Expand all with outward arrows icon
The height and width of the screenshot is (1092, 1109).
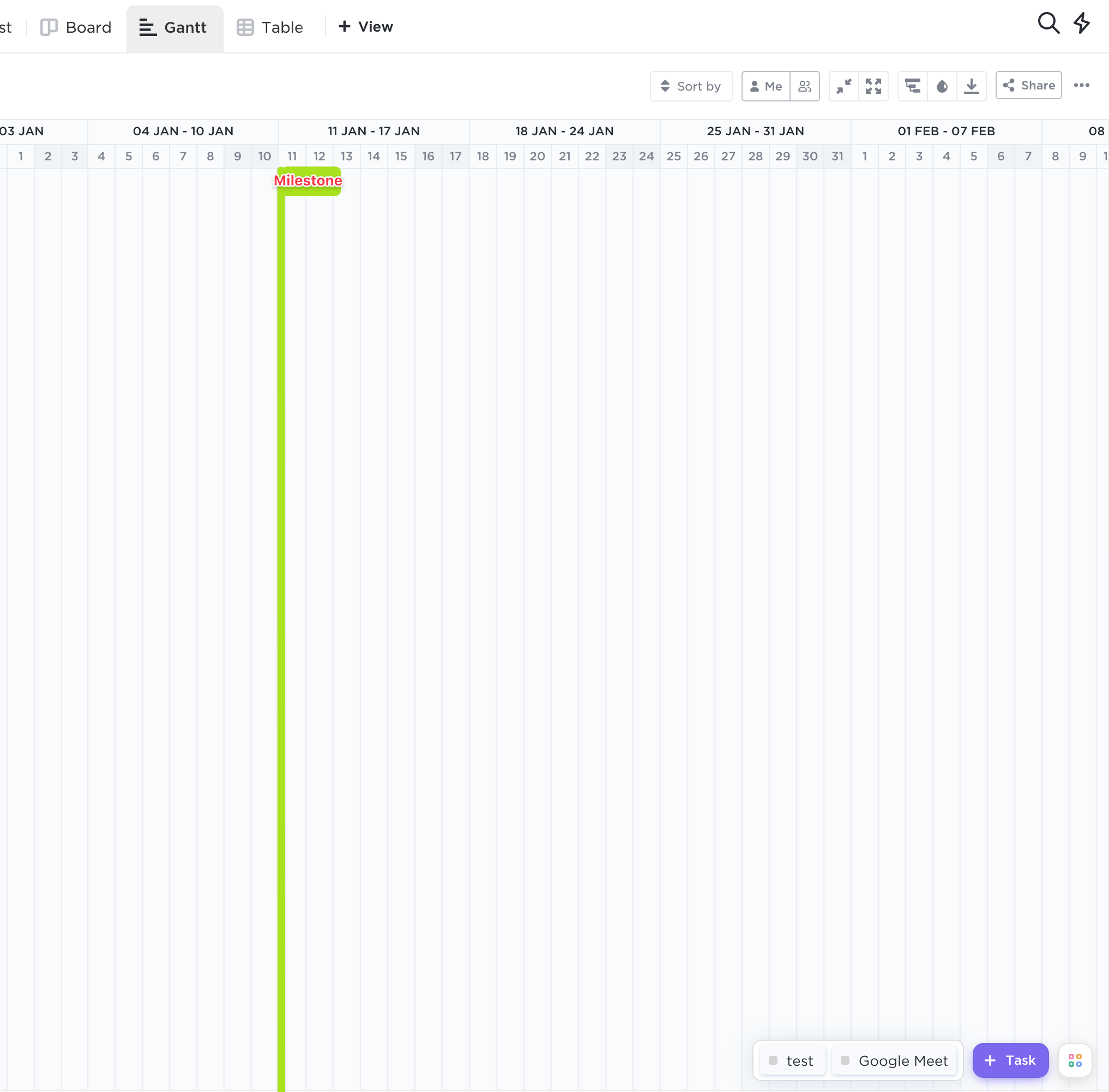873,86
